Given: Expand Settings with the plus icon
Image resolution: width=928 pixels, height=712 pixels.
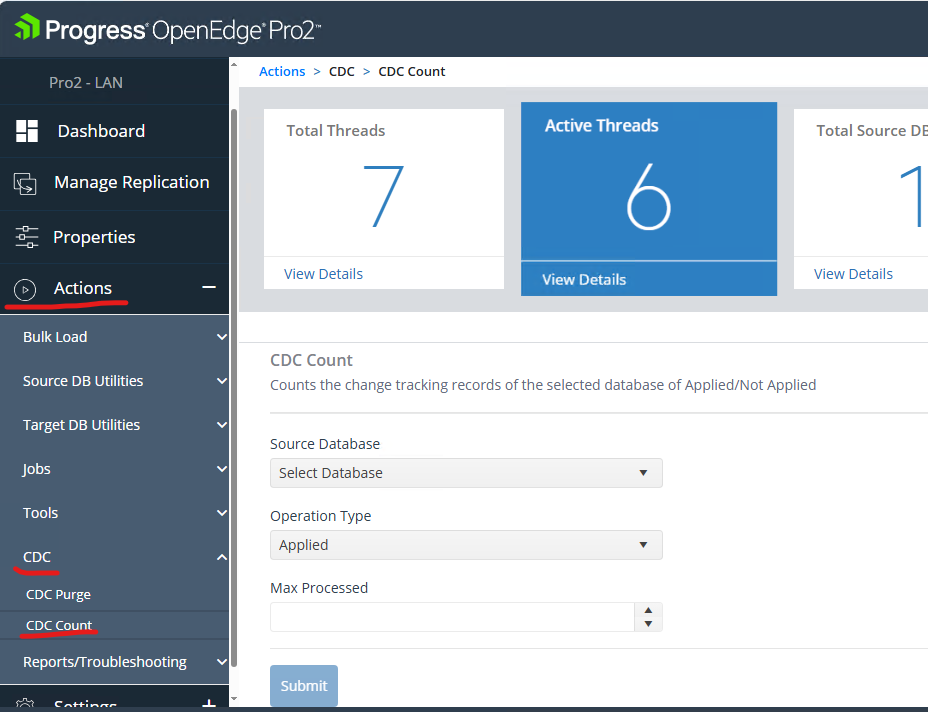Looking at the screenshot, I should pos(209,704).
